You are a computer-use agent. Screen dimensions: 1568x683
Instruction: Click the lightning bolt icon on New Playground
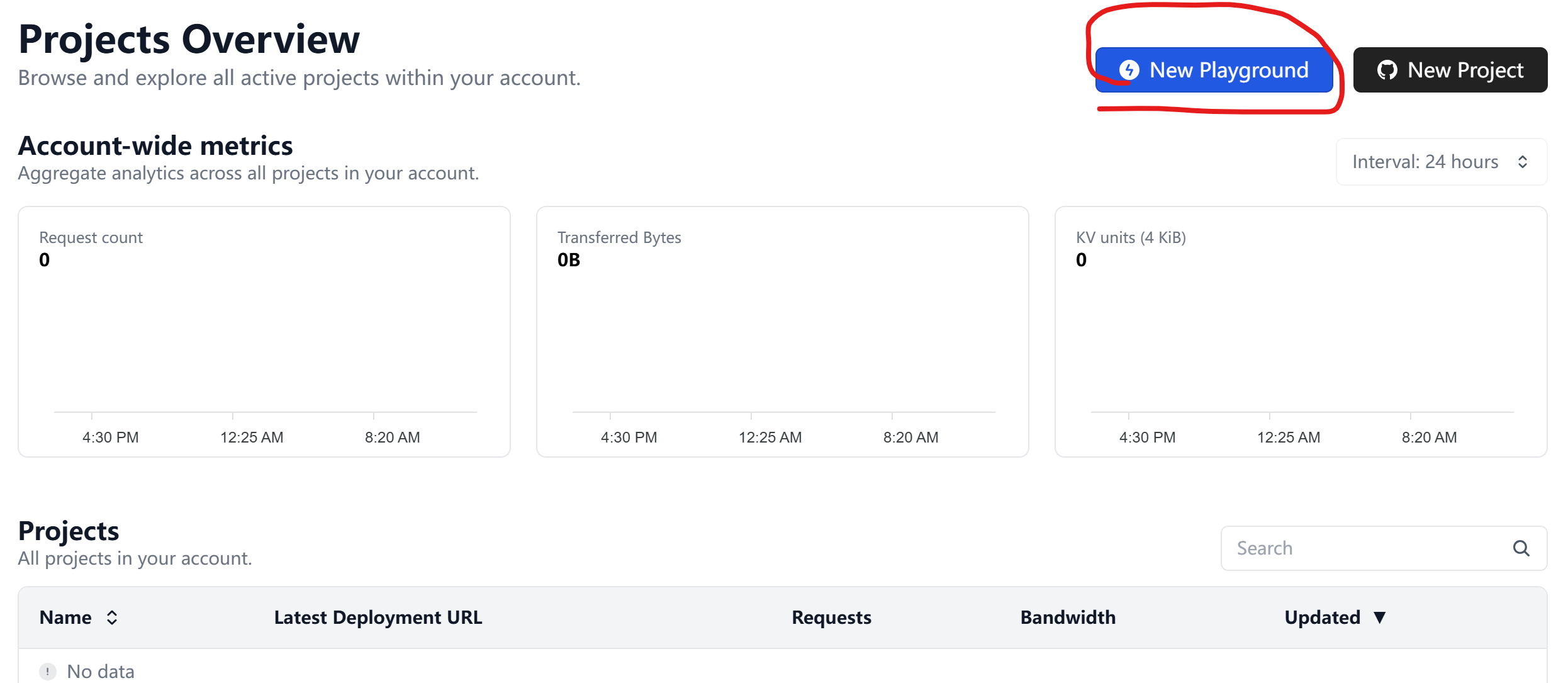(1129, 70)
